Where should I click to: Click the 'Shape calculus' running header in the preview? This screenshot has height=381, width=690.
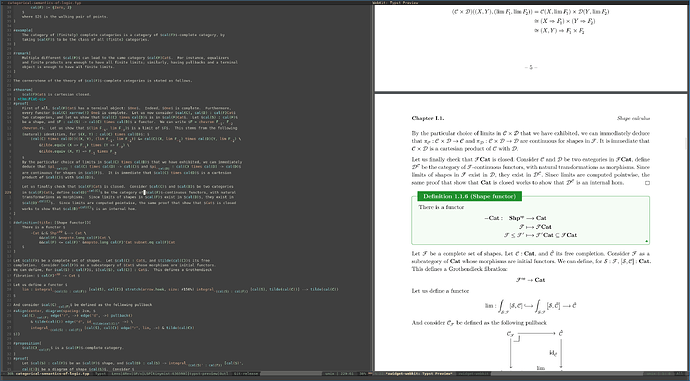633,118
